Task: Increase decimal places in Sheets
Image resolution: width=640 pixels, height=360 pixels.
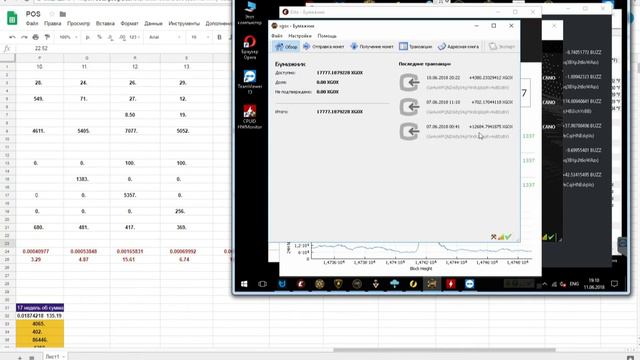Action: pos(122,37)
